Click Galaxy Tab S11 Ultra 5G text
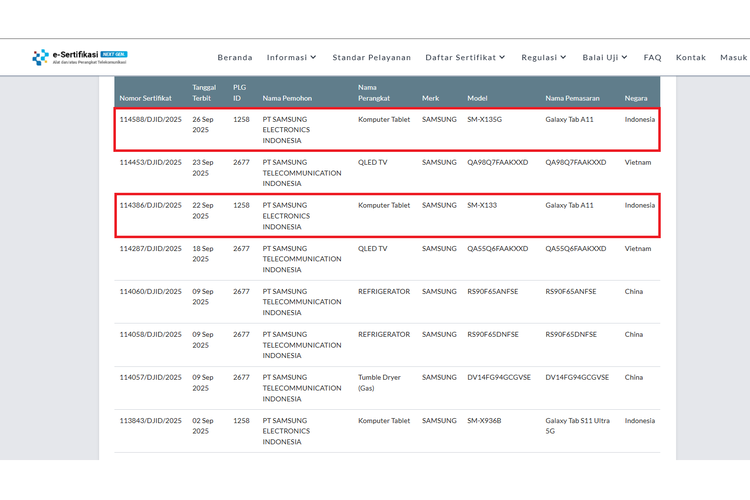This screenshot has height=500, width=750. (577, 426)
